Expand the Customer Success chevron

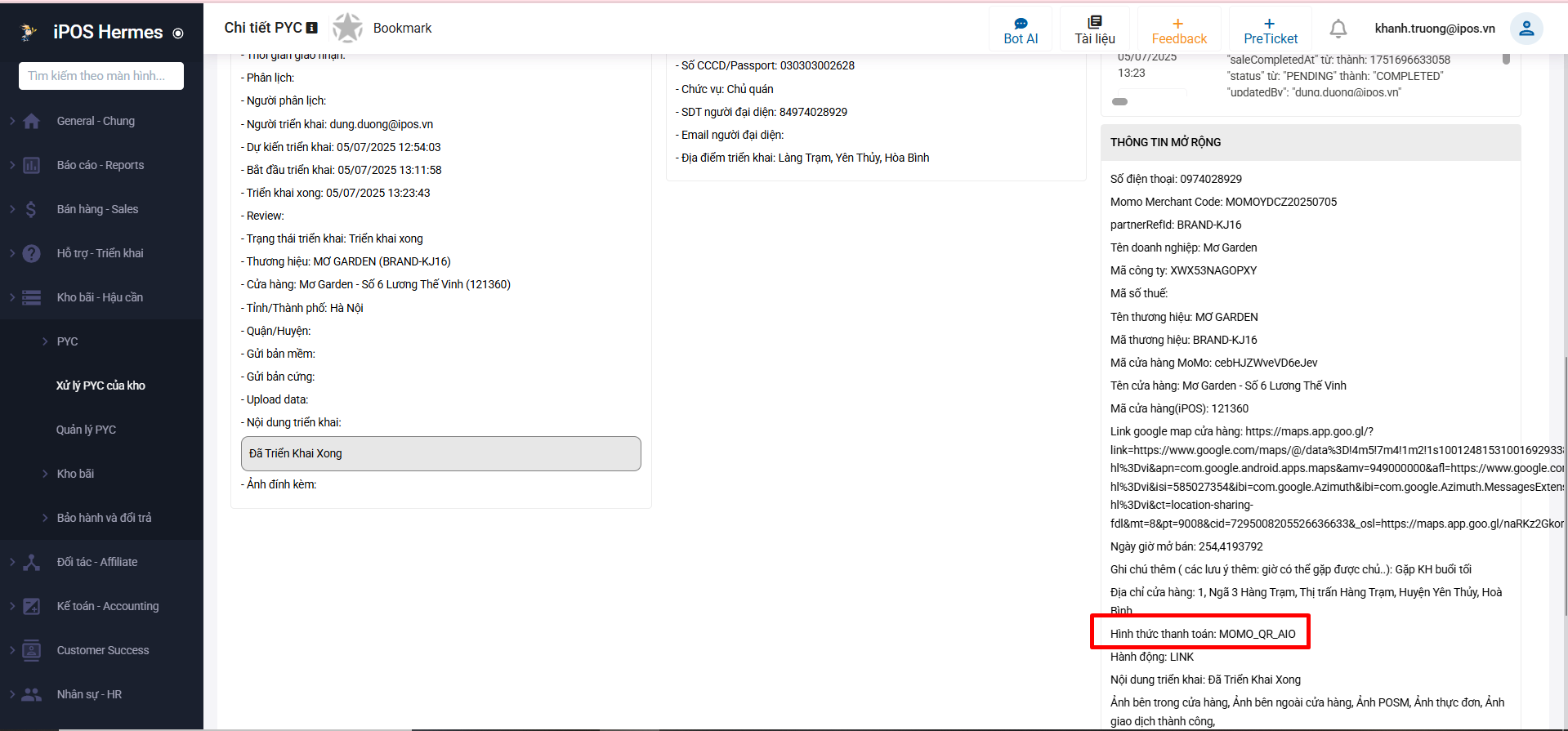(x=12, y=650)
